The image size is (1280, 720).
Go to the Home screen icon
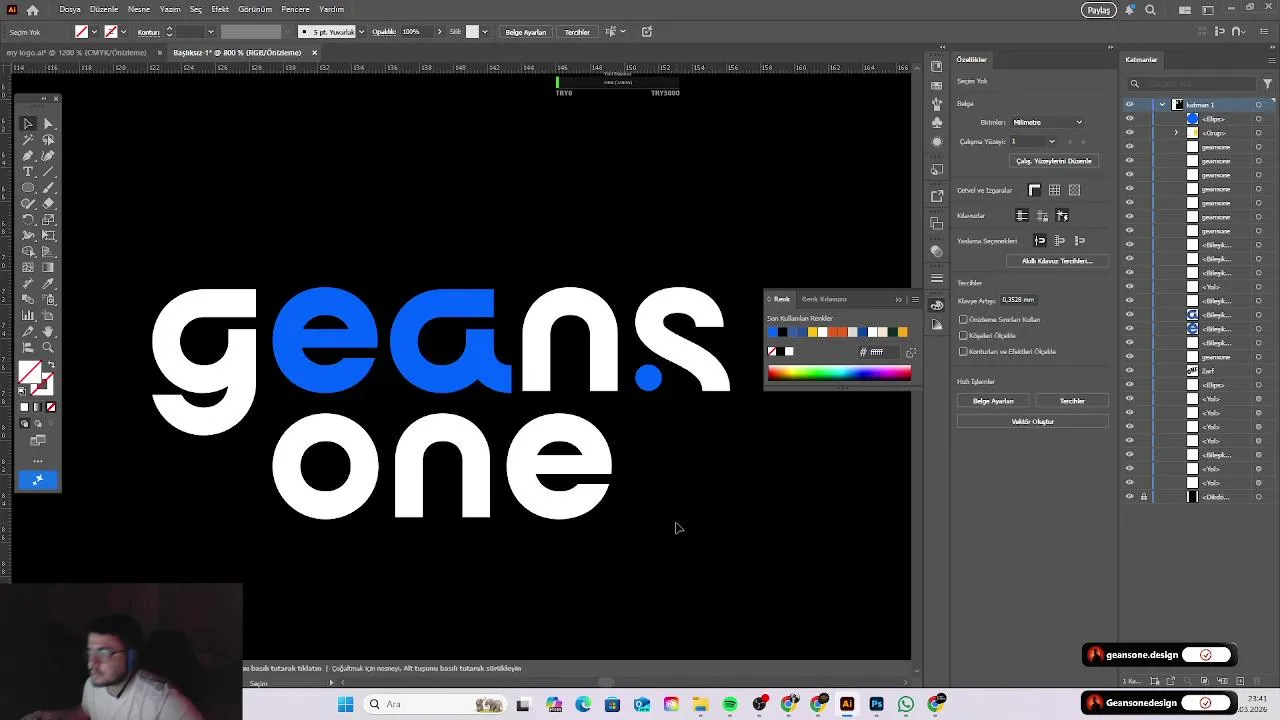[33, 10]
